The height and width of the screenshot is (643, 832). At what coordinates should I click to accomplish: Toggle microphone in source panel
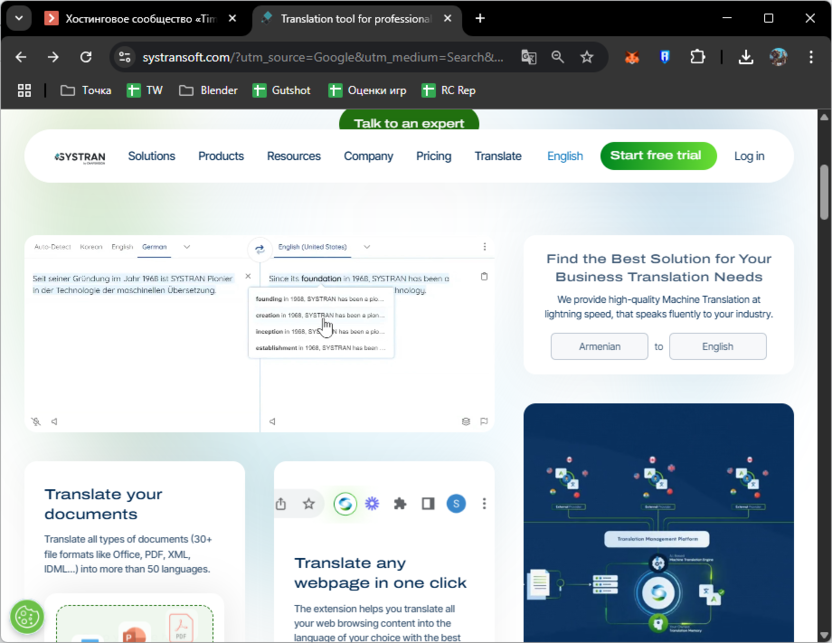tap(36, 422)
